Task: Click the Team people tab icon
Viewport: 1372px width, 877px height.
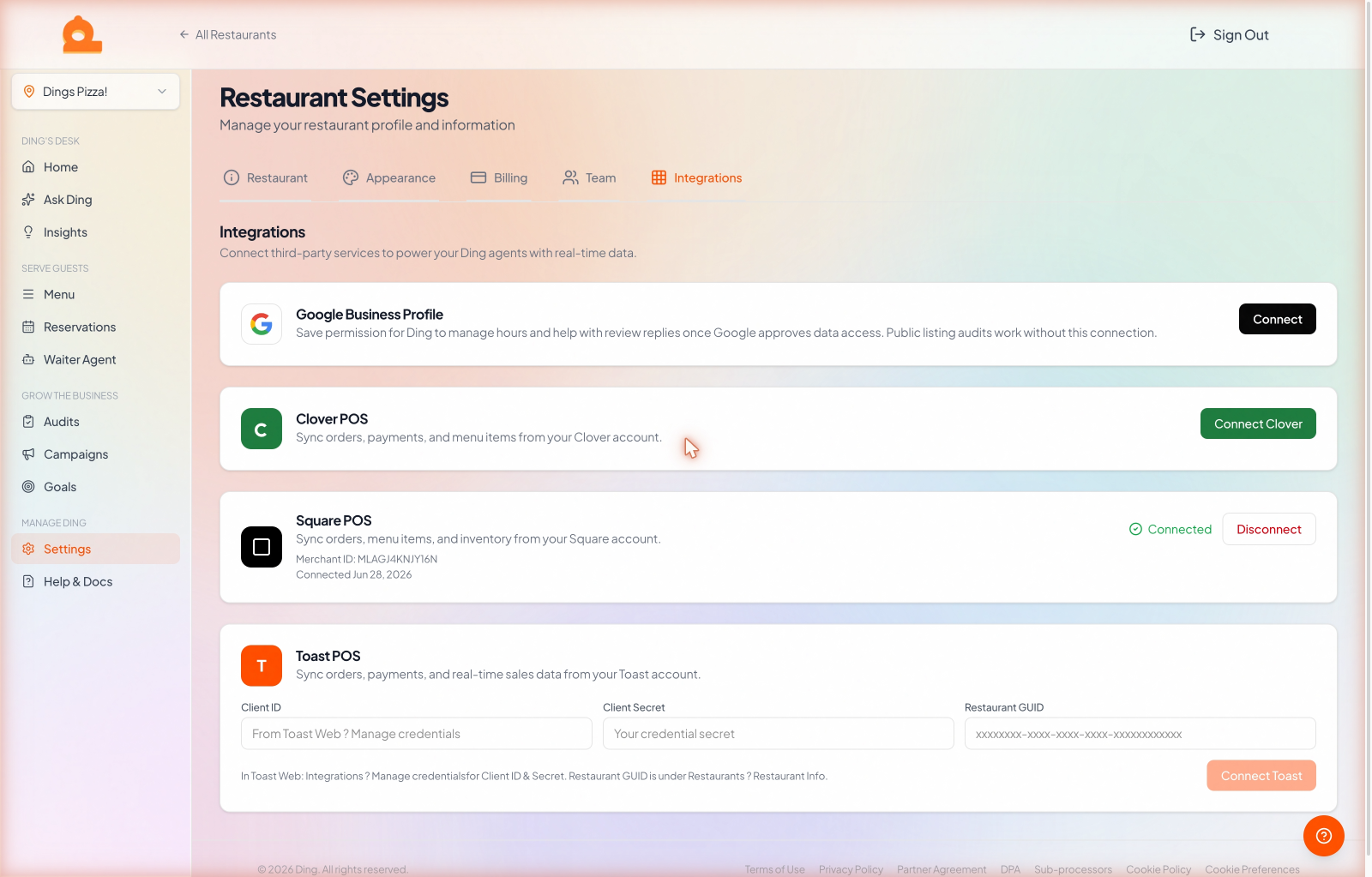Action: pos(570,177)
